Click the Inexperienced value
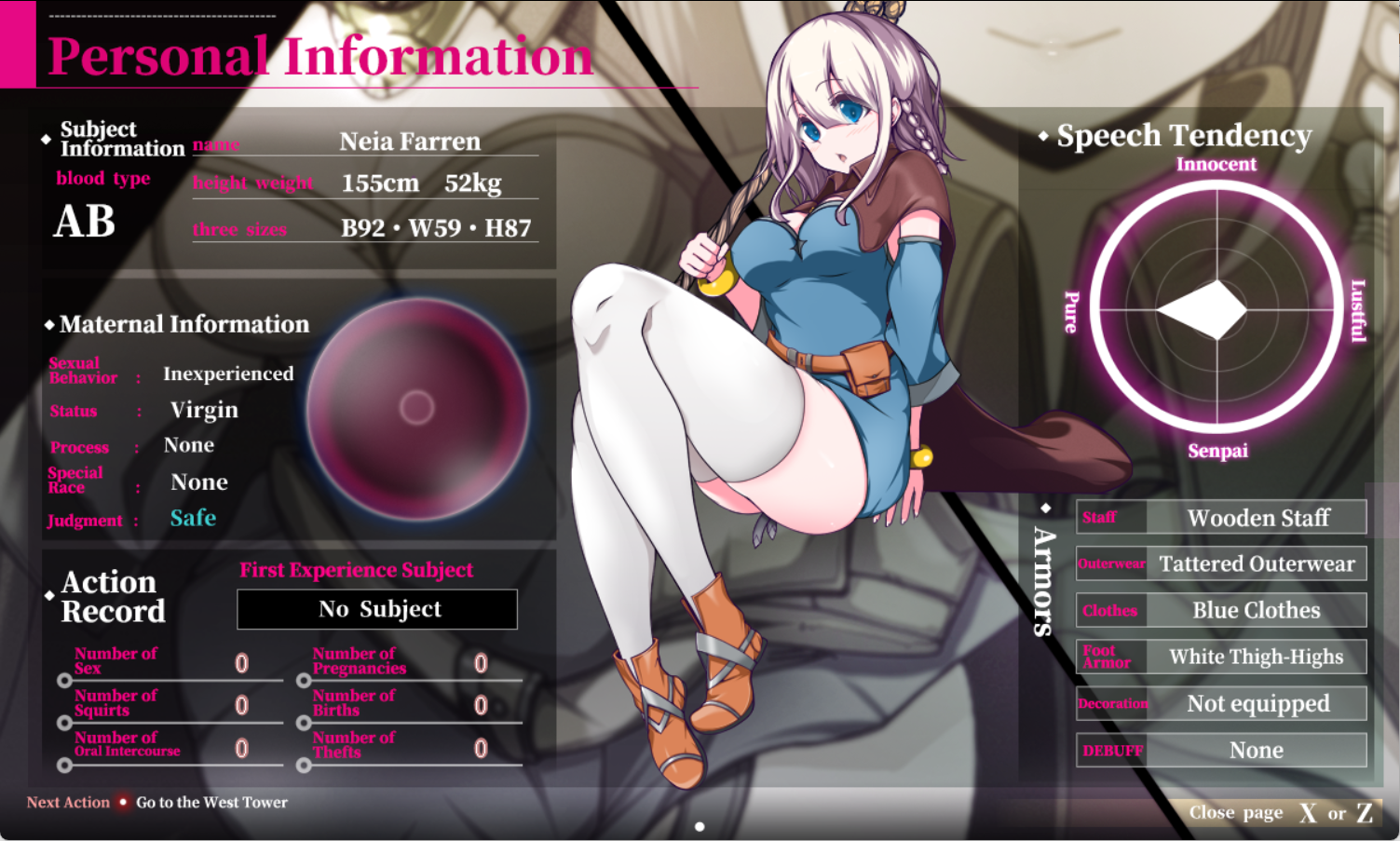1400x841 pixels. (x=228, y=373)
